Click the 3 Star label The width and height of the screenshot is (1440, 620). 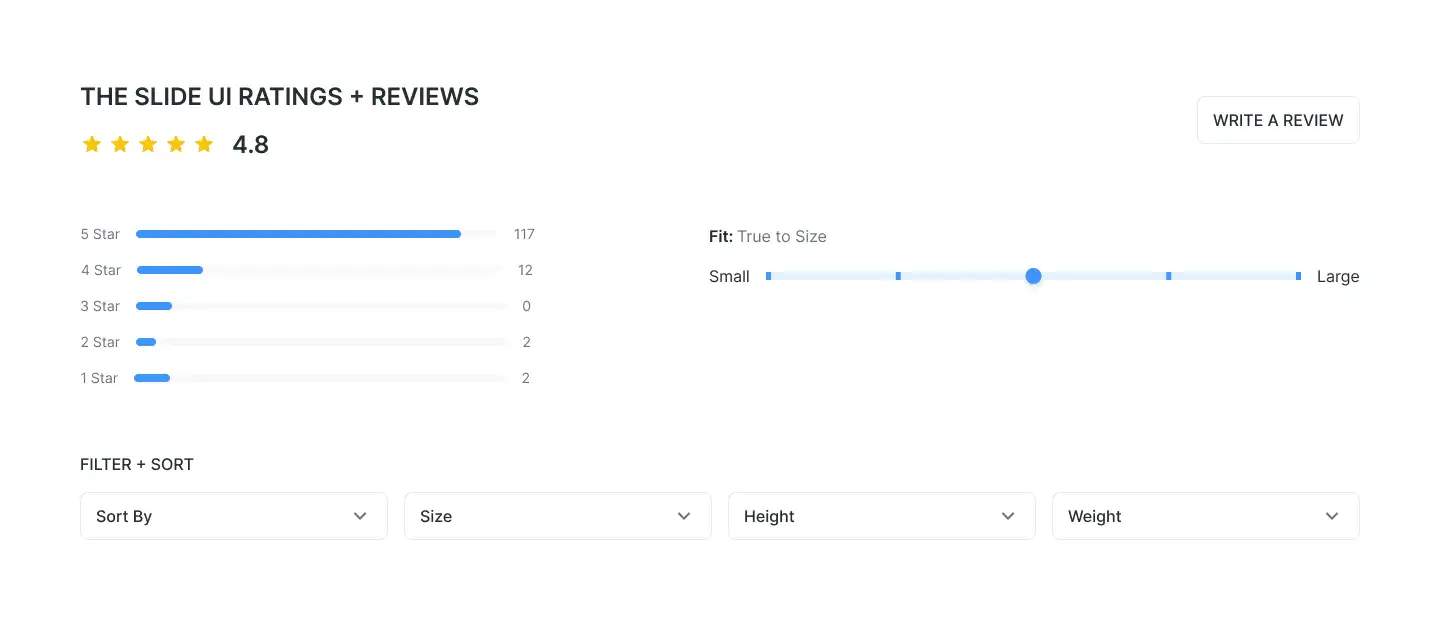100,306
